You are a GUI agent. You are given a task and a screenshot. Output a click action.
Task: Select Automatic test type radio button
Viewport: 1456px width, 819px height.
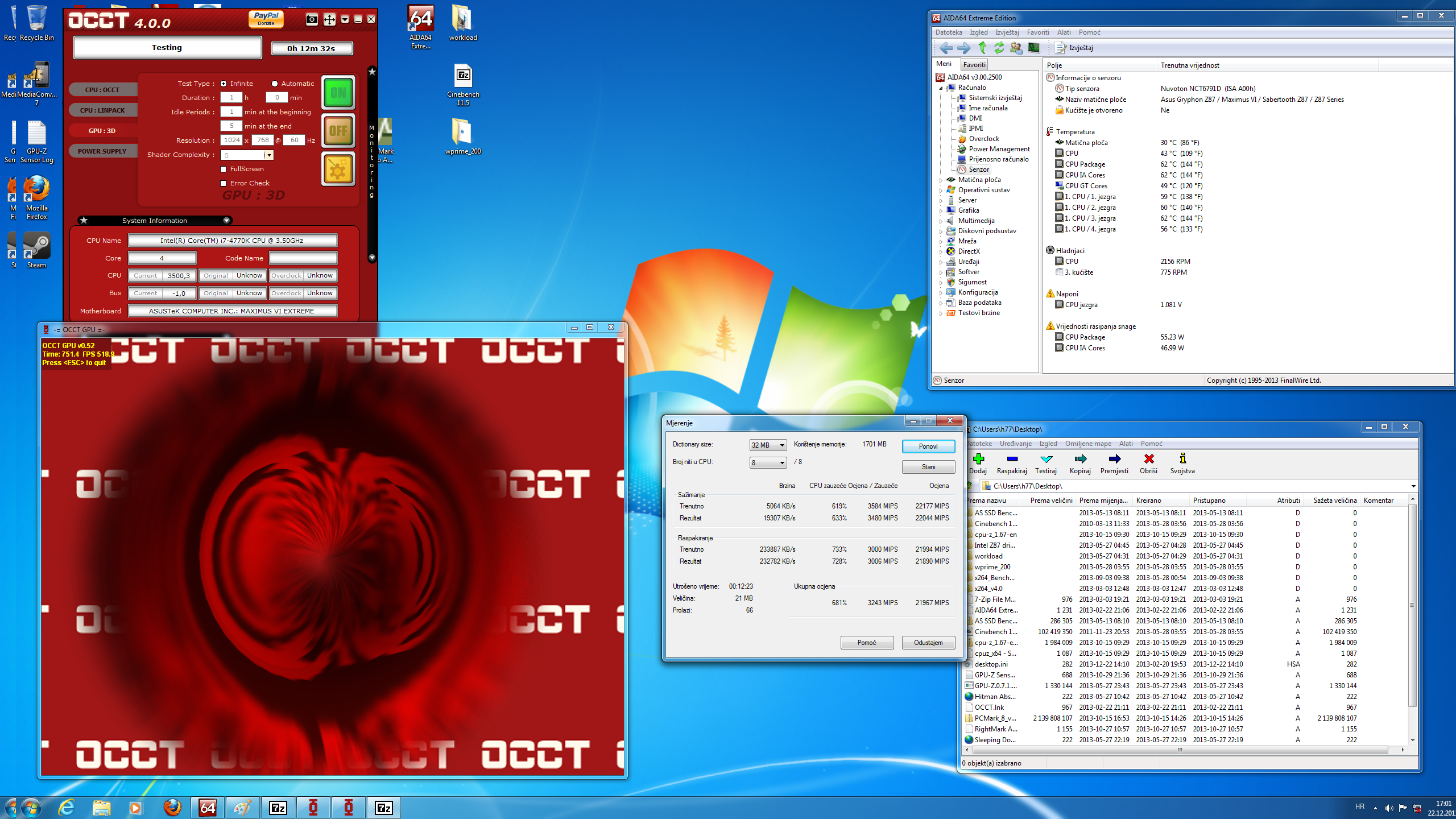pyautogui.click(x=275, y=84)
